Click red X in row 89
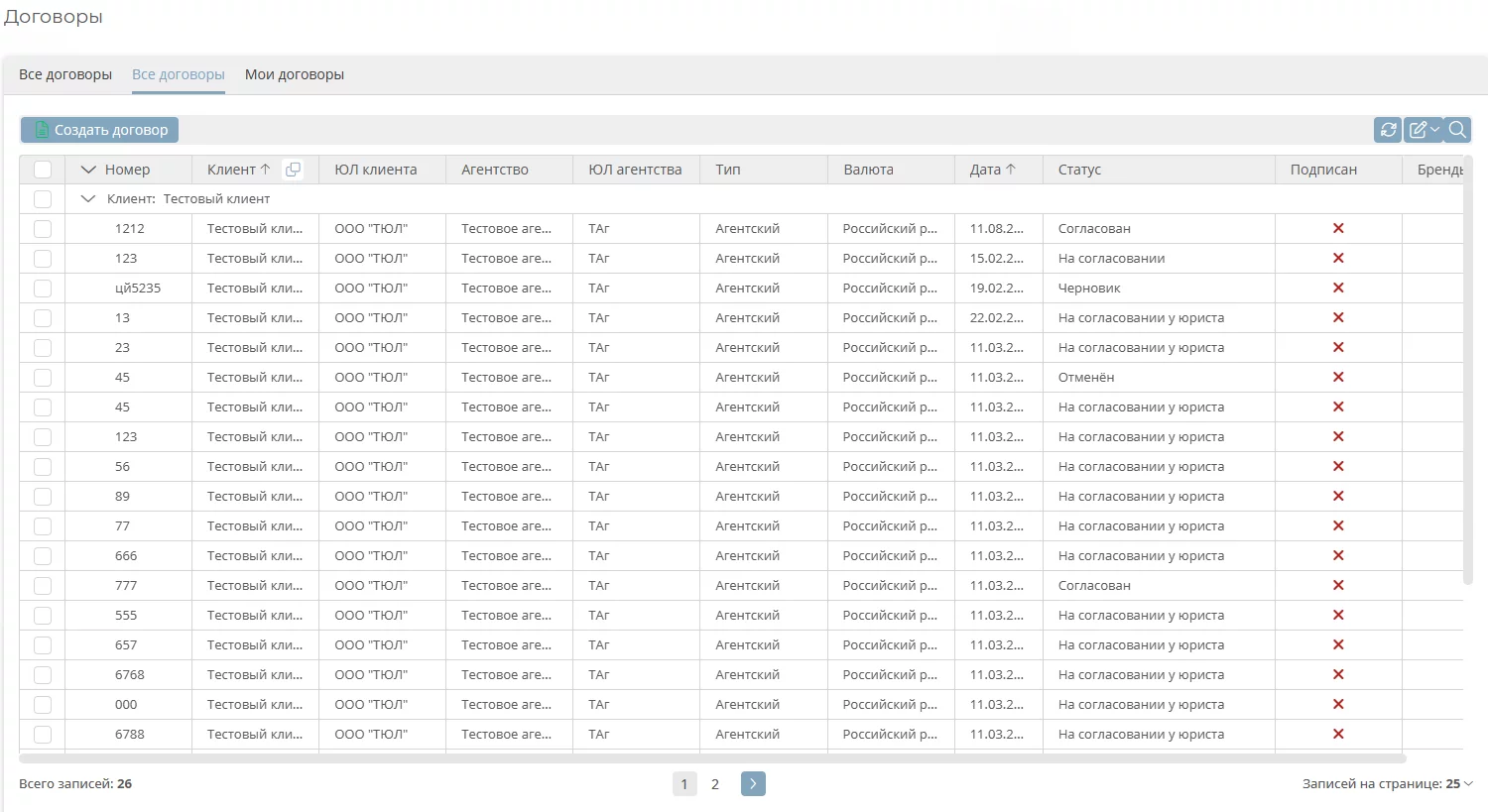The width and height of the screenshot is (1488, 812). coord(1338,497)
